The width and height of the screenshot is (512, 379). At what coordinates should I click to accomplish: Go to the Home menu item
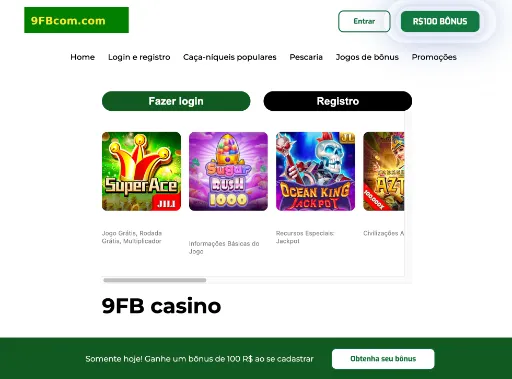pyautogui.click(x=82, y=57)
